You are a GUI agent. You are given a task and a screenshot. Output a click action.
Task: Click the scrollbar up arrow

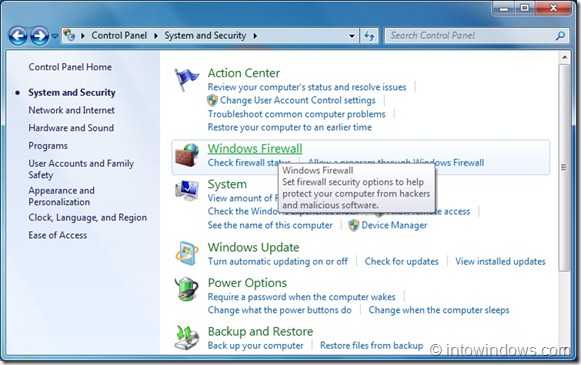(x=564, y=57)
